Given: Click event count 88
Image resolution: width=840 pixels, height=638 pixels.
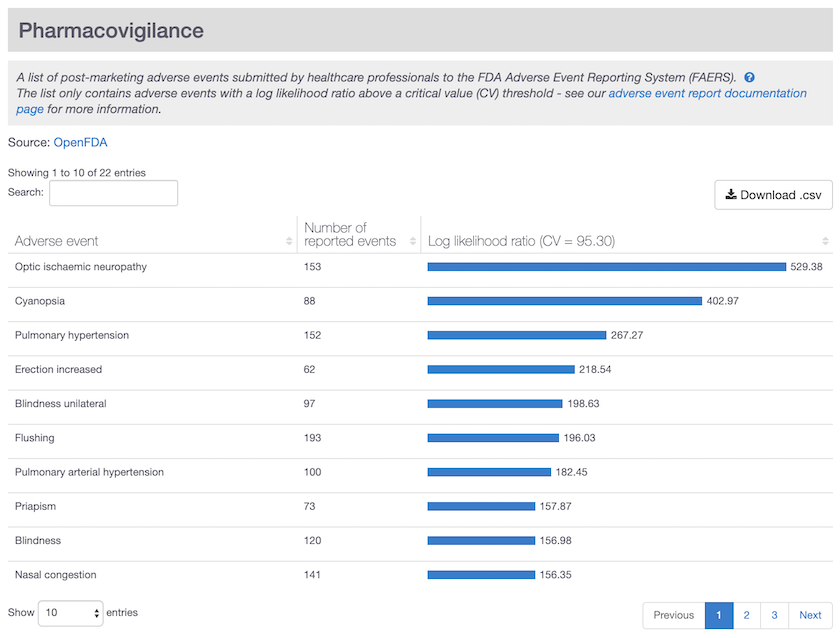Looking at the screenshot, I should 309,301.
